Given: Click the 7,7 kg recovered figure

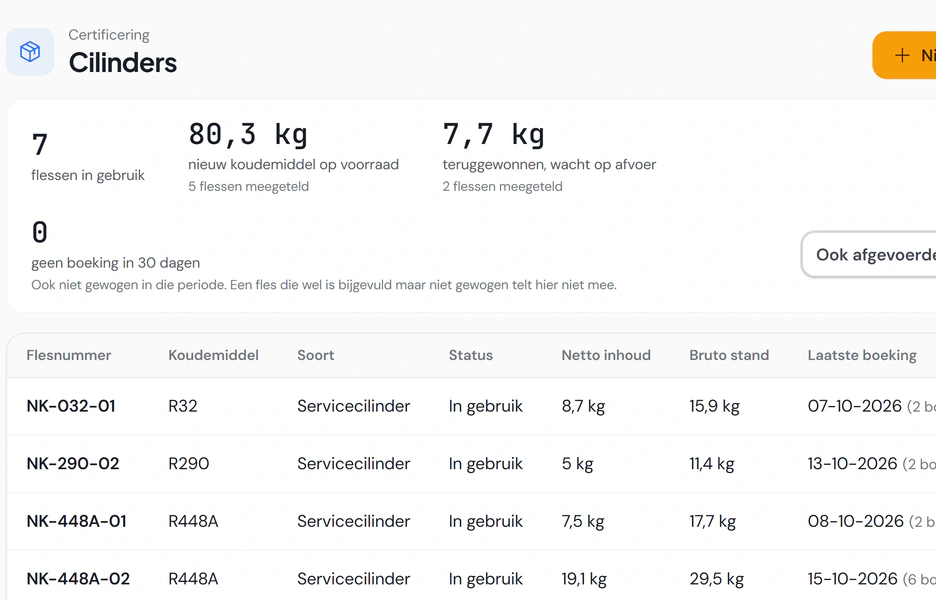Looking at the screenshot, I should (494, 134).
